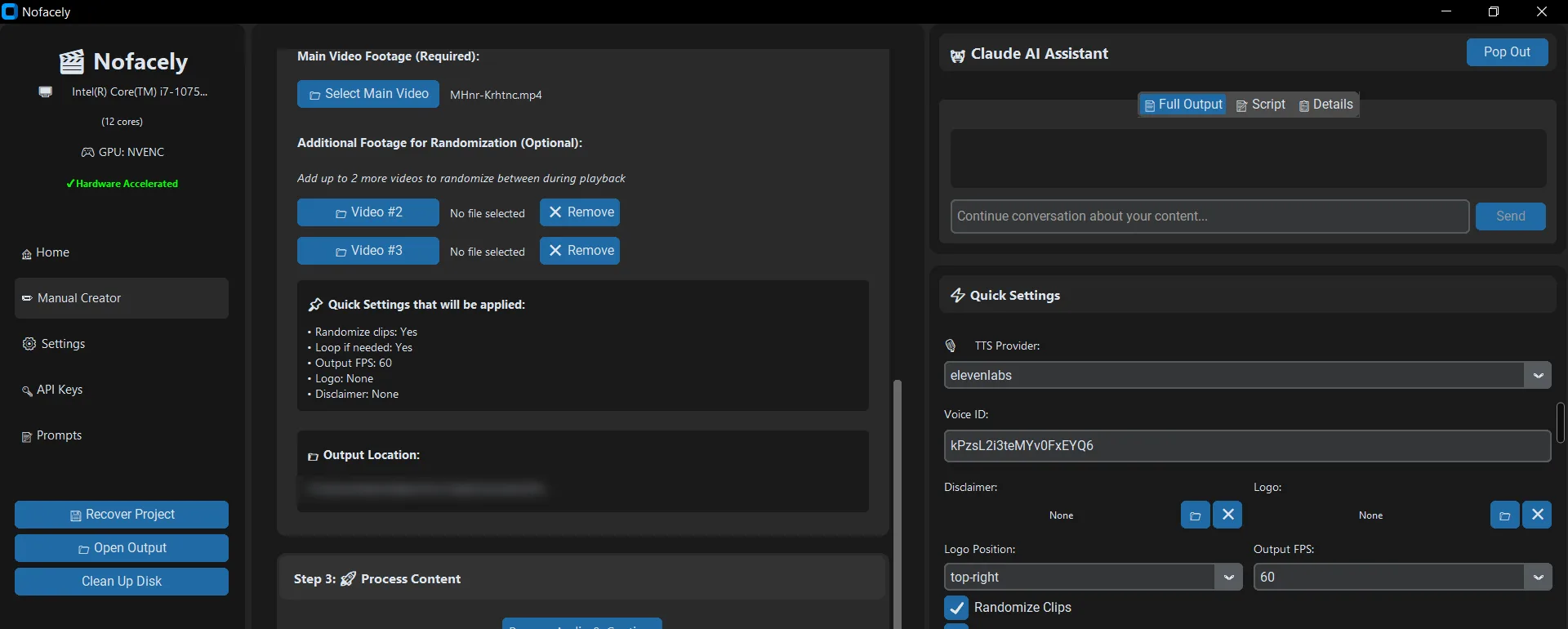Click the right panel vertical scrollbar
1568x629 pixels.
point(1561,422)
